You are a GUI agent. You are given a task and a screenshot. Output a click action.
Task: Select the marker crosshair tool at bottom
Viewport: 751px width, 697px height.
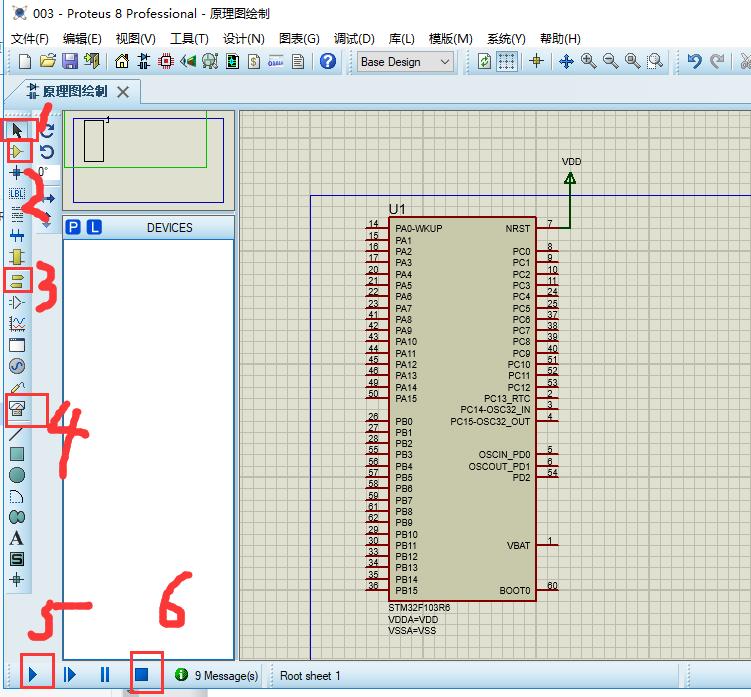(x=17, y=580)
